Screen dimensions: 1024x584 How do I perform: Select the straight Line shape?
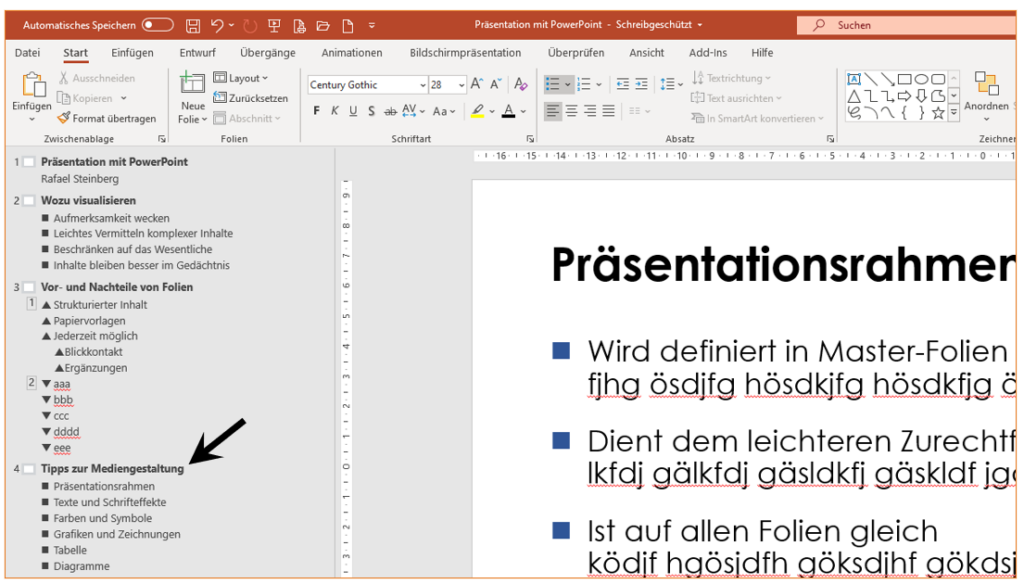click(x=871, y=79)
